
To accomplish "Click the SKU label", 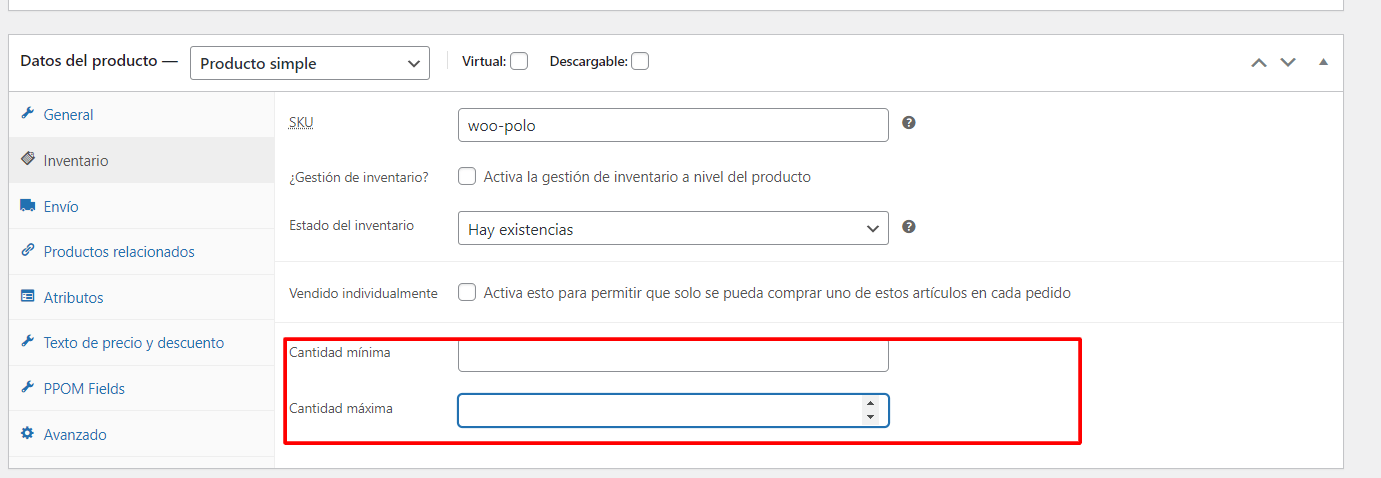I will (301, 122).
